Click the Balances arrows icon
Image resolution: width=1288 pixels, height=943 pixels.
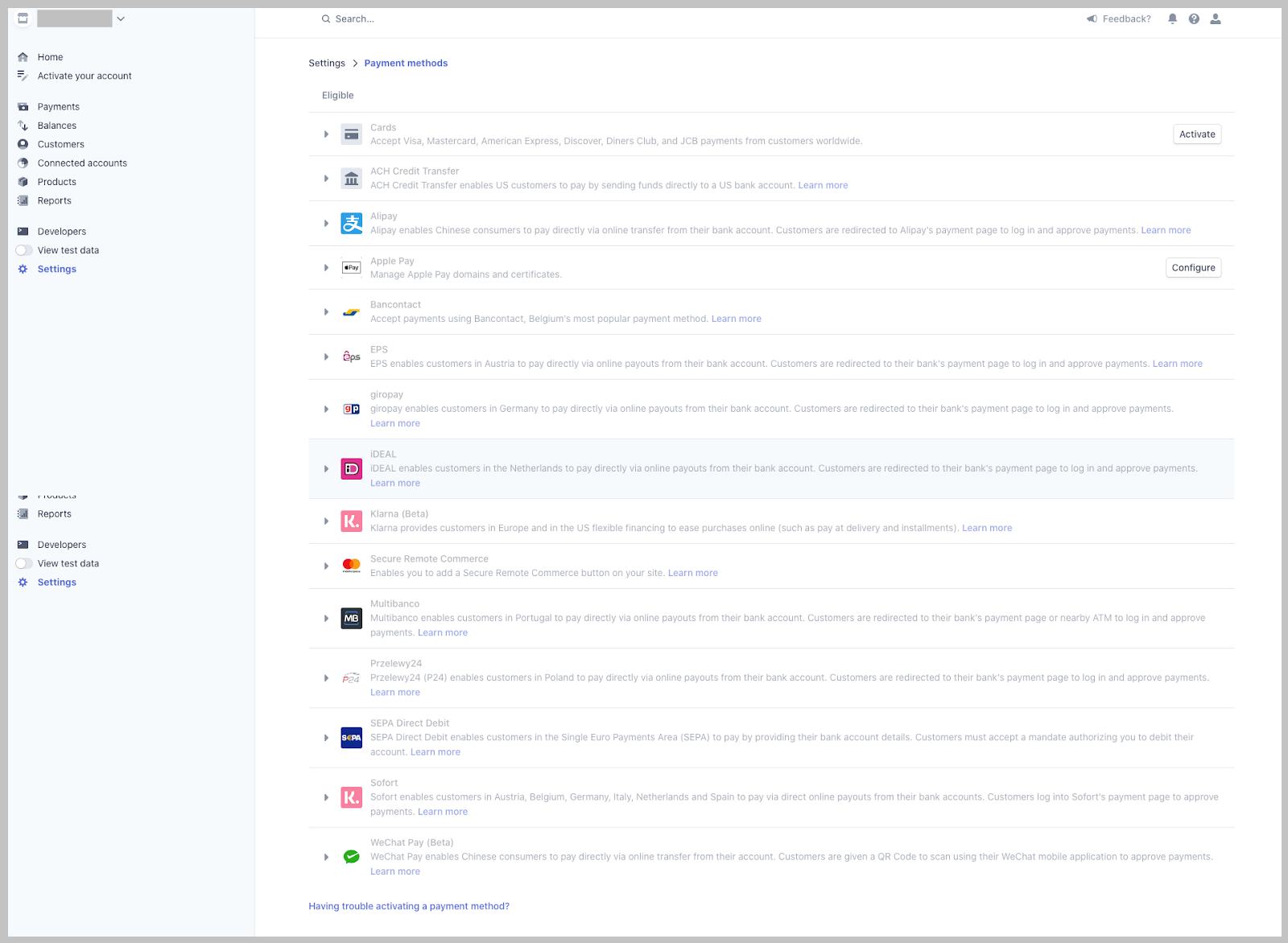[23, 126]
